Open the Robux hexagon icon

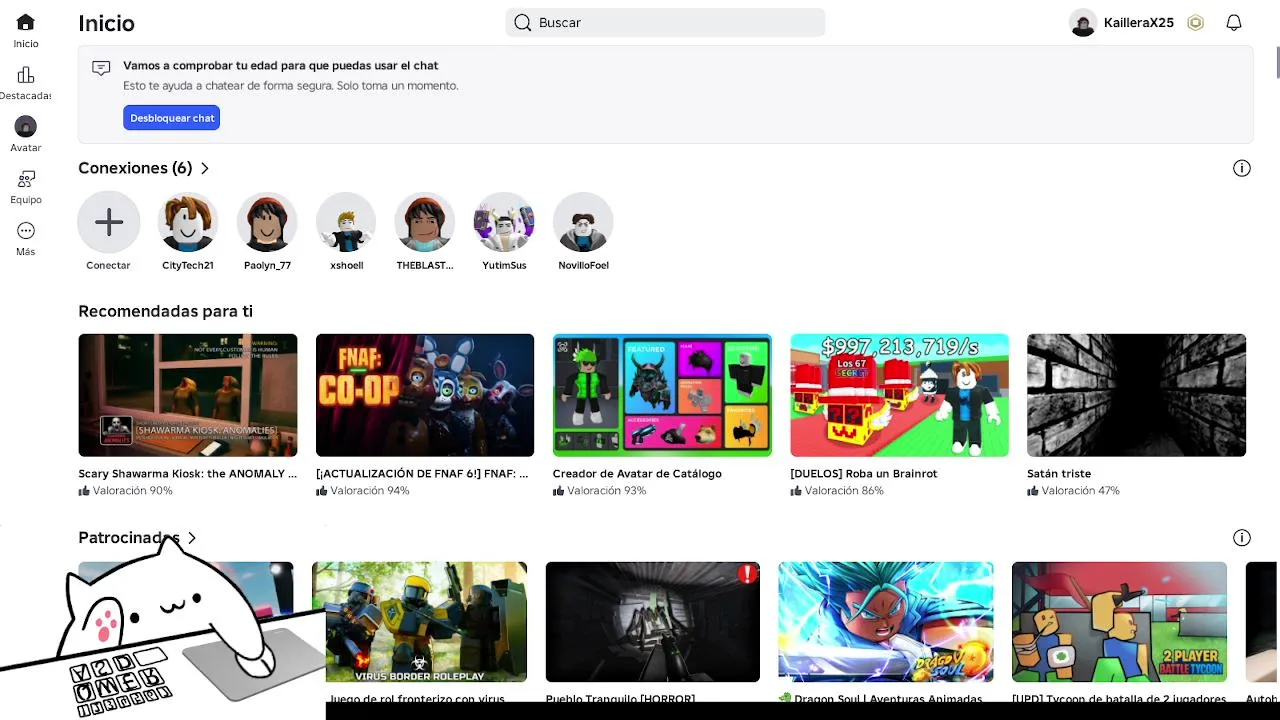(1195, 22)
